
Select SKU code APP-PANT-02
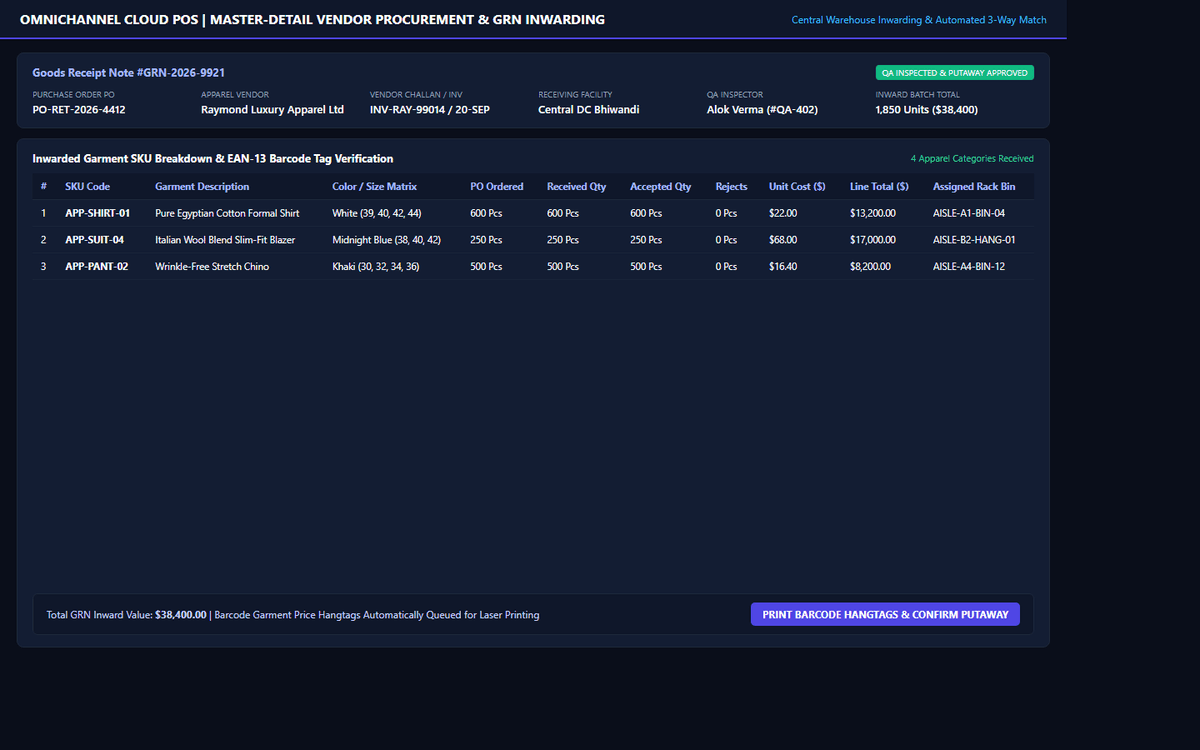point(97,267)
